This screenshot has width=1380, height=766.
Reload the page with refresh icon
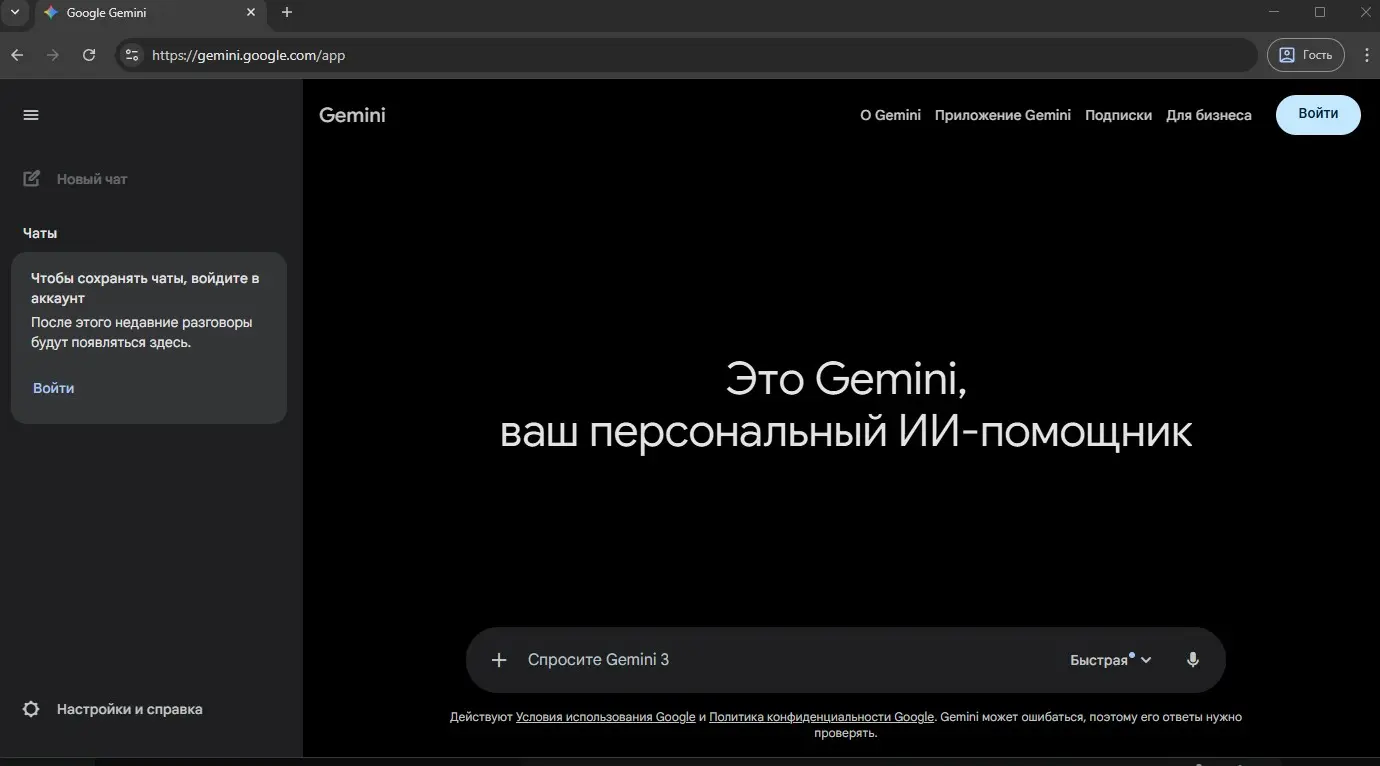pos(89,55)
